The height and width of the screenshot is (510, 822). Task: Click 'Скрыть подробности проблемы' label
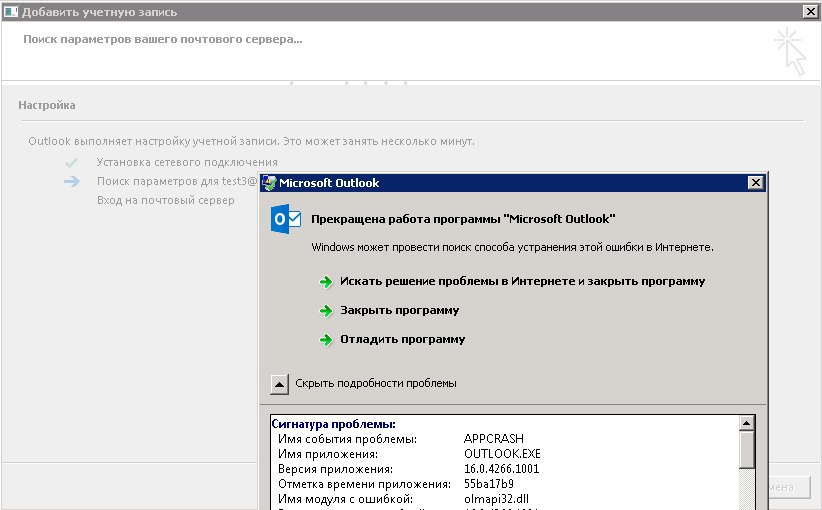click(x=375, y=383)
